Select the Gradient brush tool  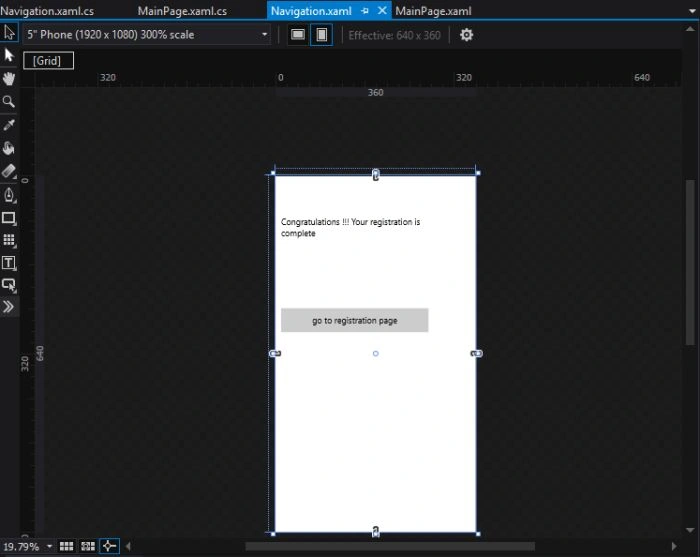9,171
